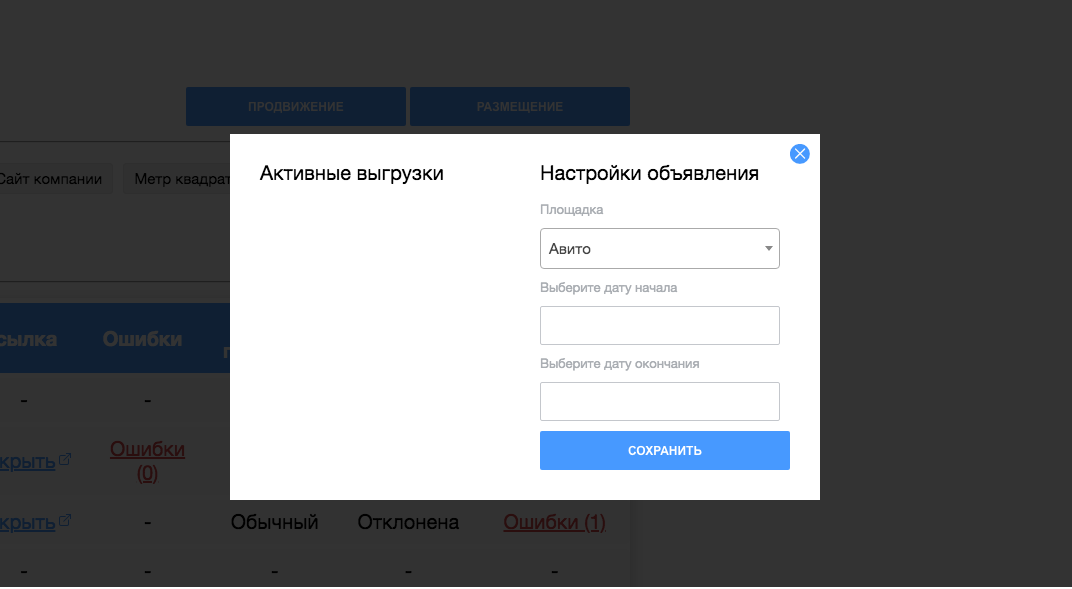Click the Отклонена status cell
Image resolution: width=1072 pixels, height=589 pixels.
[x=408, y=522]
